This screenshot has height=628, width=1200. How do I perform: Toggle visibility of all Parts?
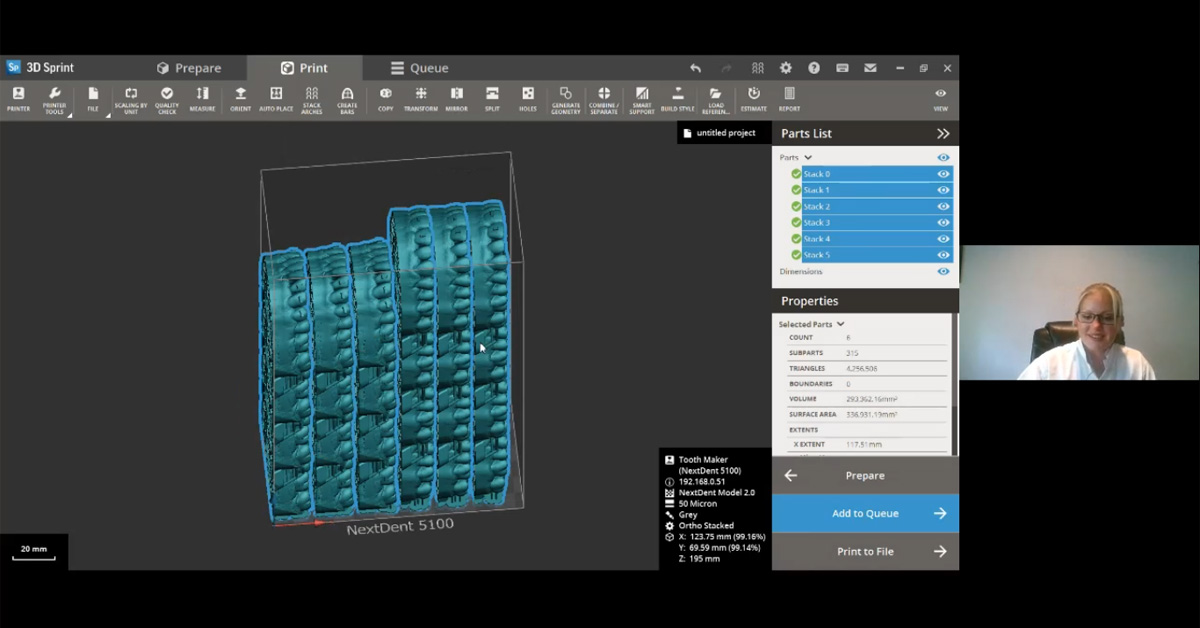coord(943,157)
